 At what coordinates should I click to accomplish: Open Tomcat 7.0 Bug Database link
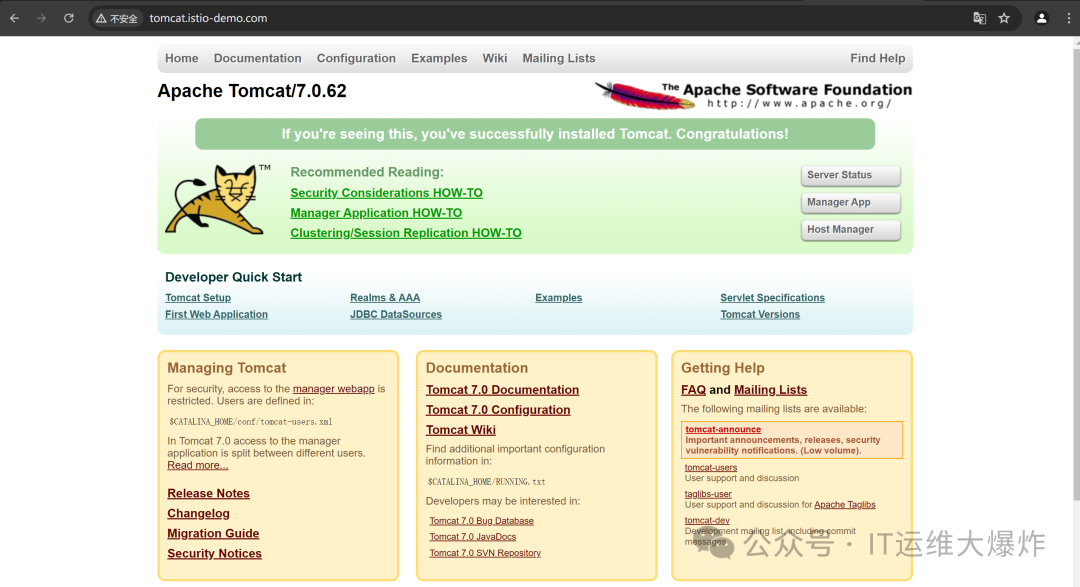click(481, 521)
